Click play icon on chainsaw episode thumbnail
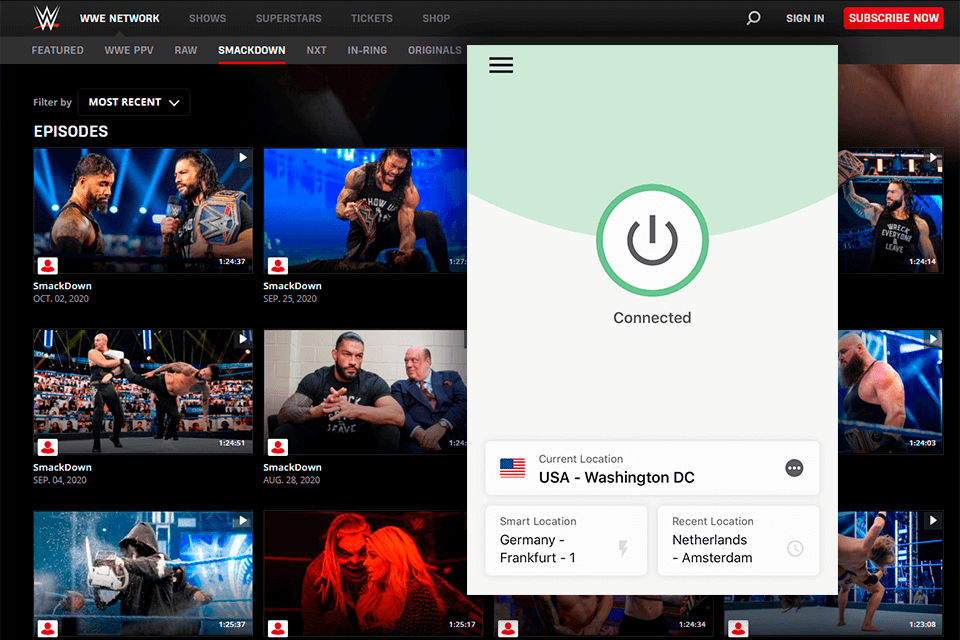Image resolution: width=960 pixels, height=640 pixels. 243,521
